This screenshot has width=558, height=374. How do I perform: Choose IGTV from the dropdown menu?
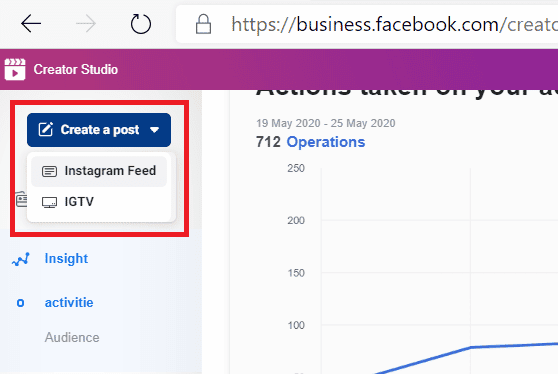coord(99,202)
